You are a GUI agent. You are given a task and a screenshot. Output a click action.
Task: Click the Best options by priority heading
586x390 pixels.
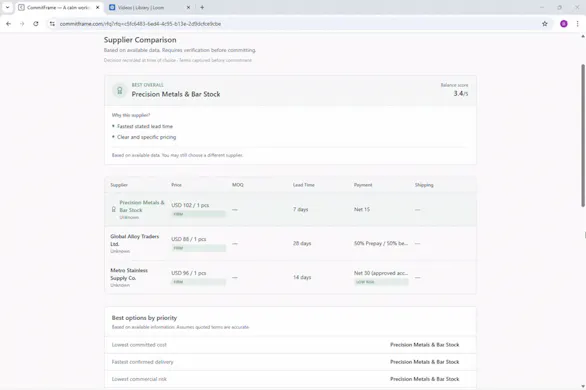144,318
